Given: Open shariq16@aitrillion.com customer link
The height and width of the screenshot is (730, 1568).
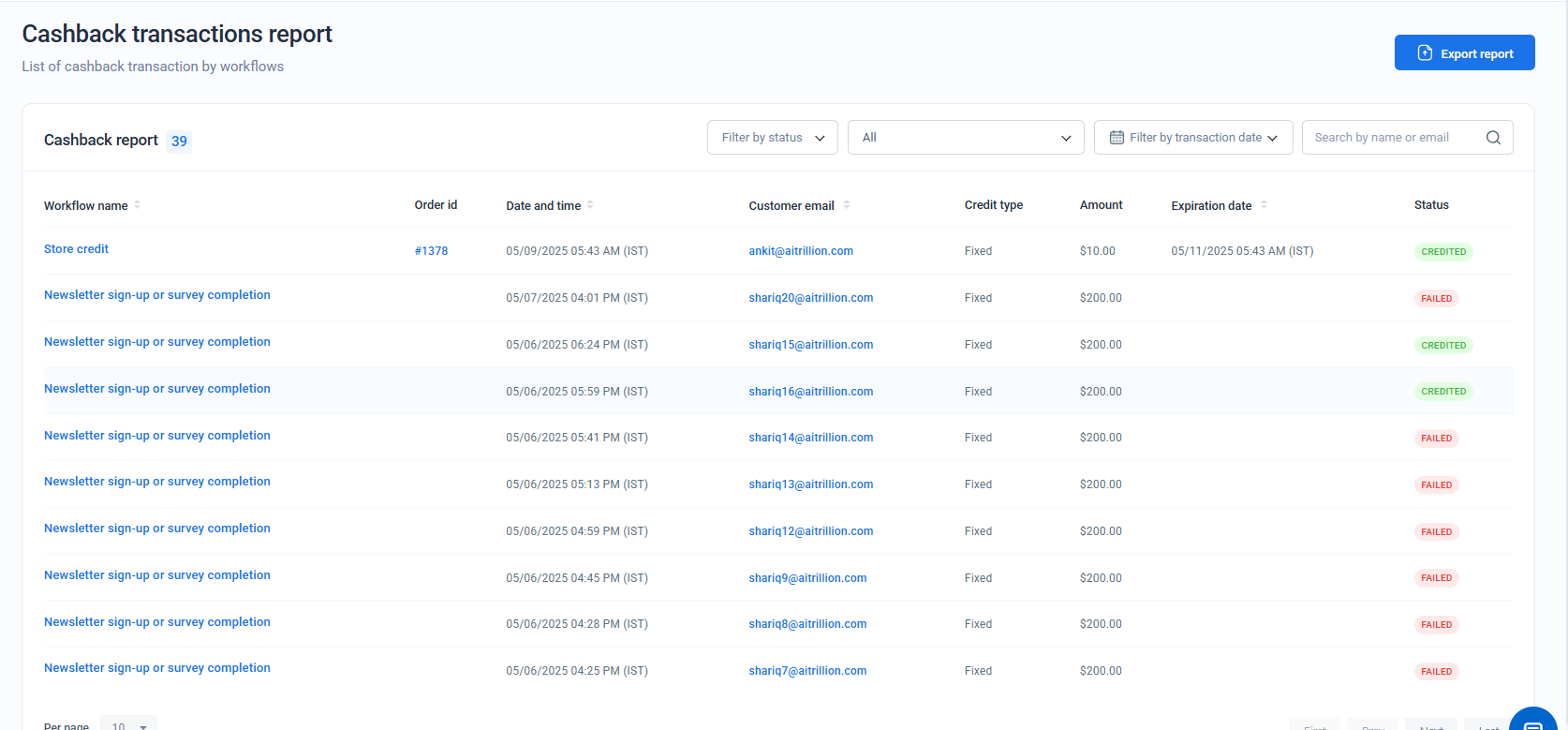Looking at the screenshot, I should pos(811,391).
